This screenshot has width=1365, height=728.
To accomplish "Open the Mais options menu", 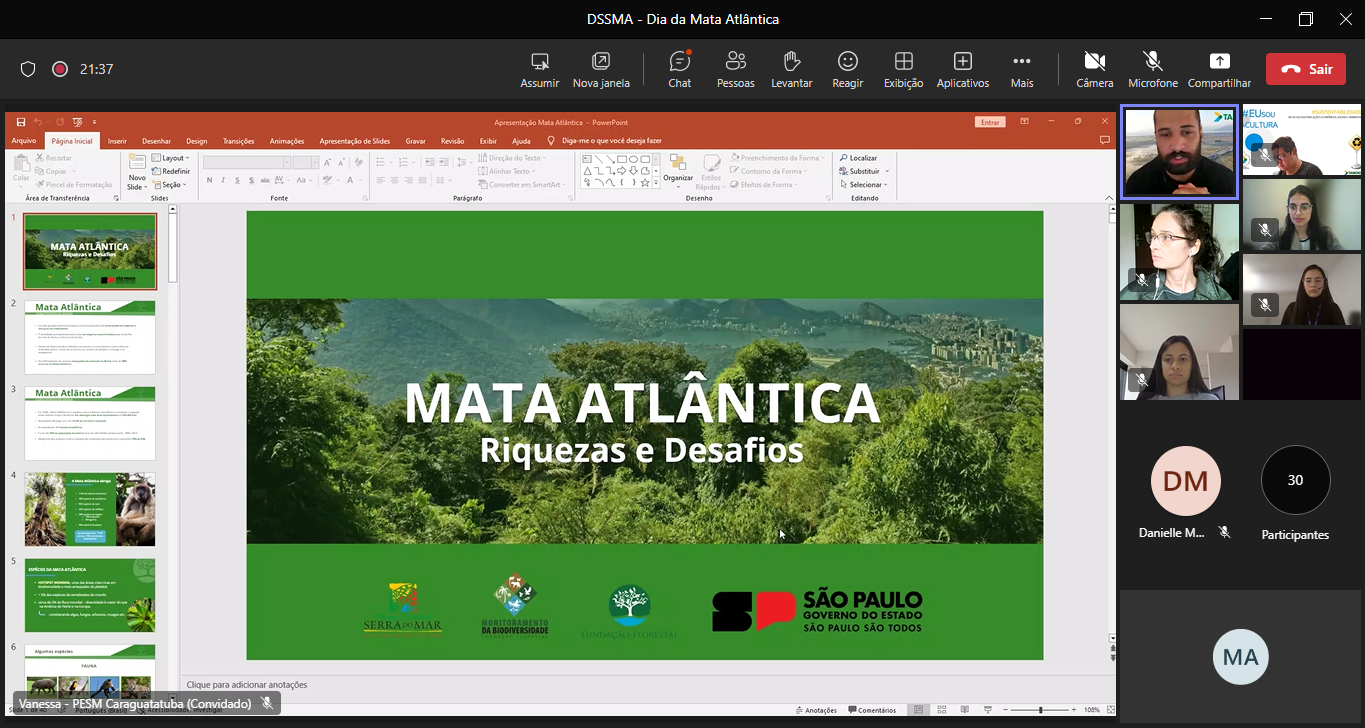I will [x=1021, y=69].
